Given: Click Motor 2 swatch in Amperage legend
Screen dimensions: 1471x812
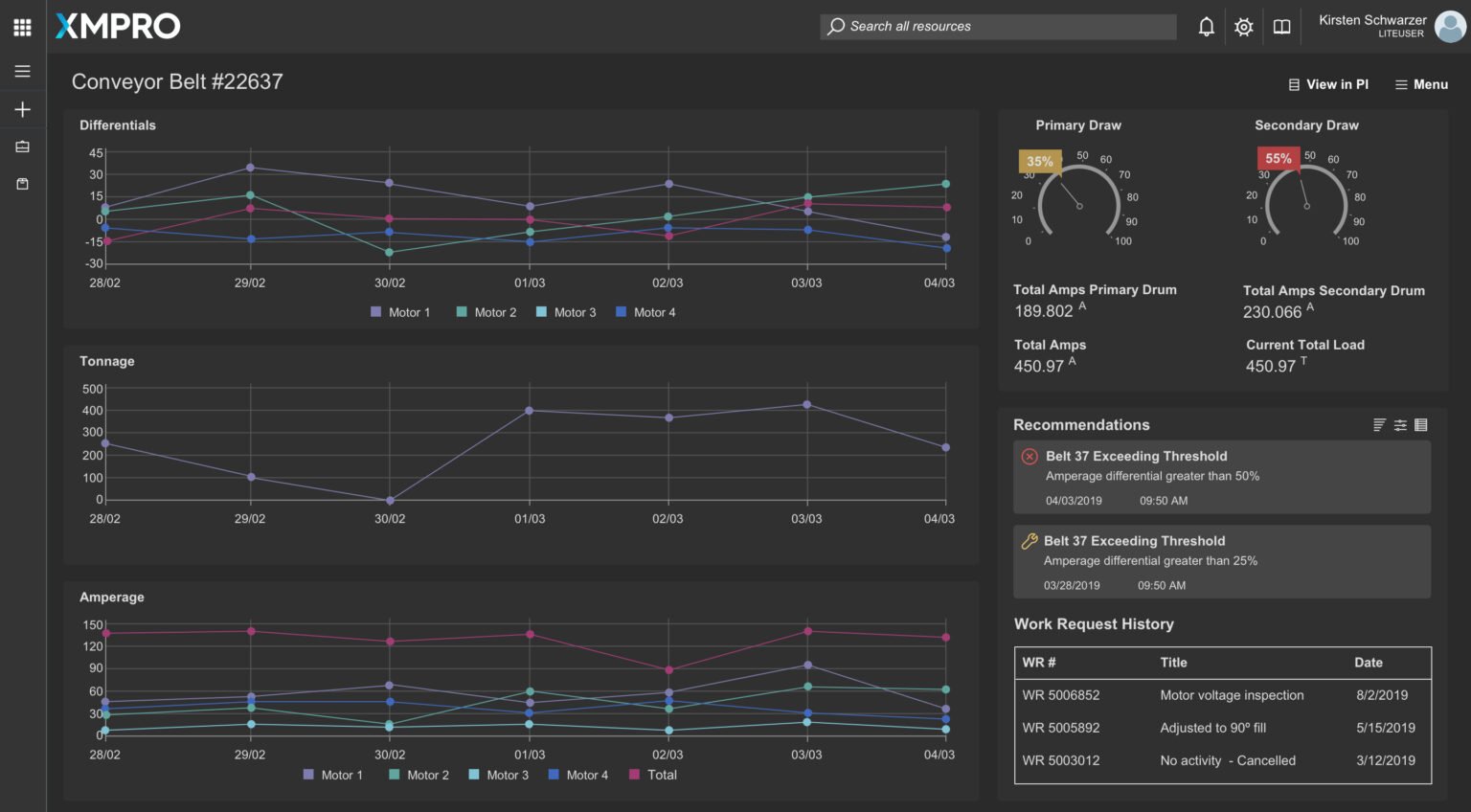Looking at the screenshot, I should click(395, 775).
